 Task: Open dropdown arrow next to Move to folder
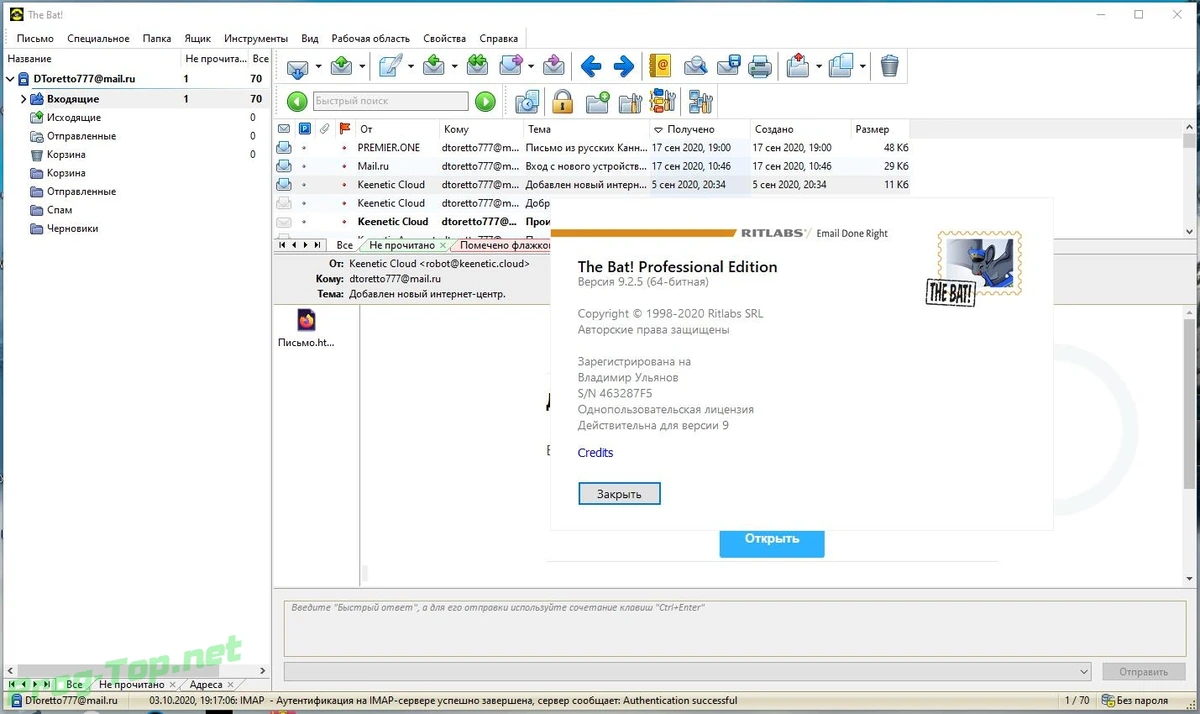click(x=819, y=68)
